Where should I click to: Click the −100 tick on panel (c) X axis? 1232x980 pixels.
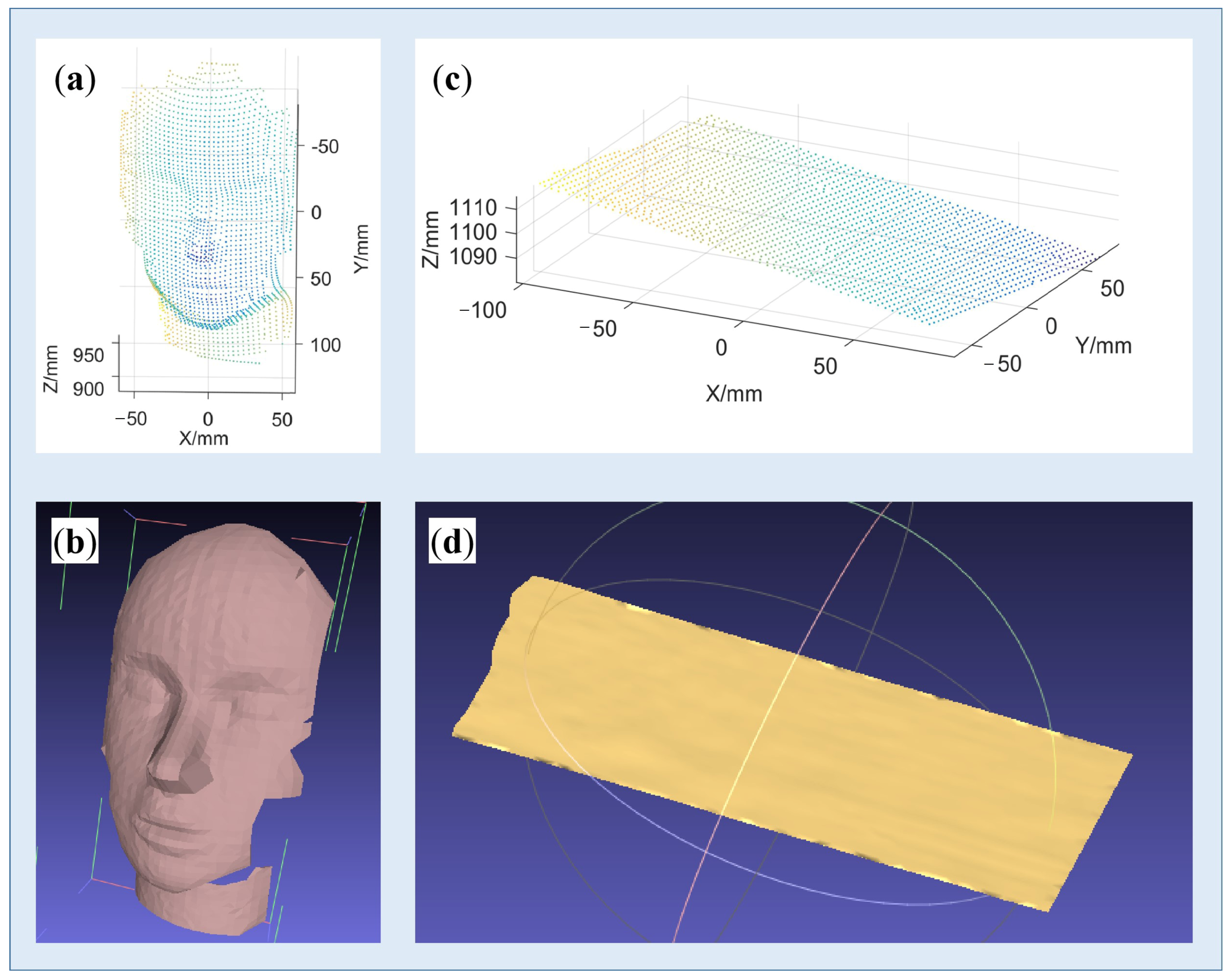(483, 311)
